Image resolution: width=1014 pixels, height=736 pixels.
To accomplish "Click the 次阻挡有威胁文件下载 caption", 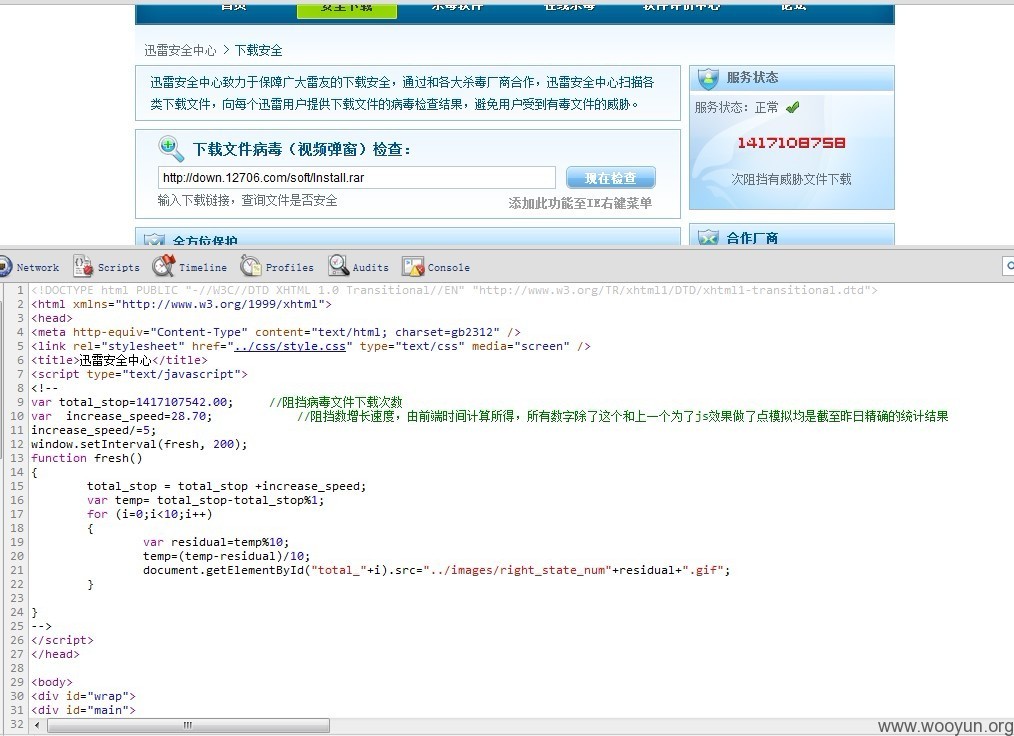I will [792, 179].
